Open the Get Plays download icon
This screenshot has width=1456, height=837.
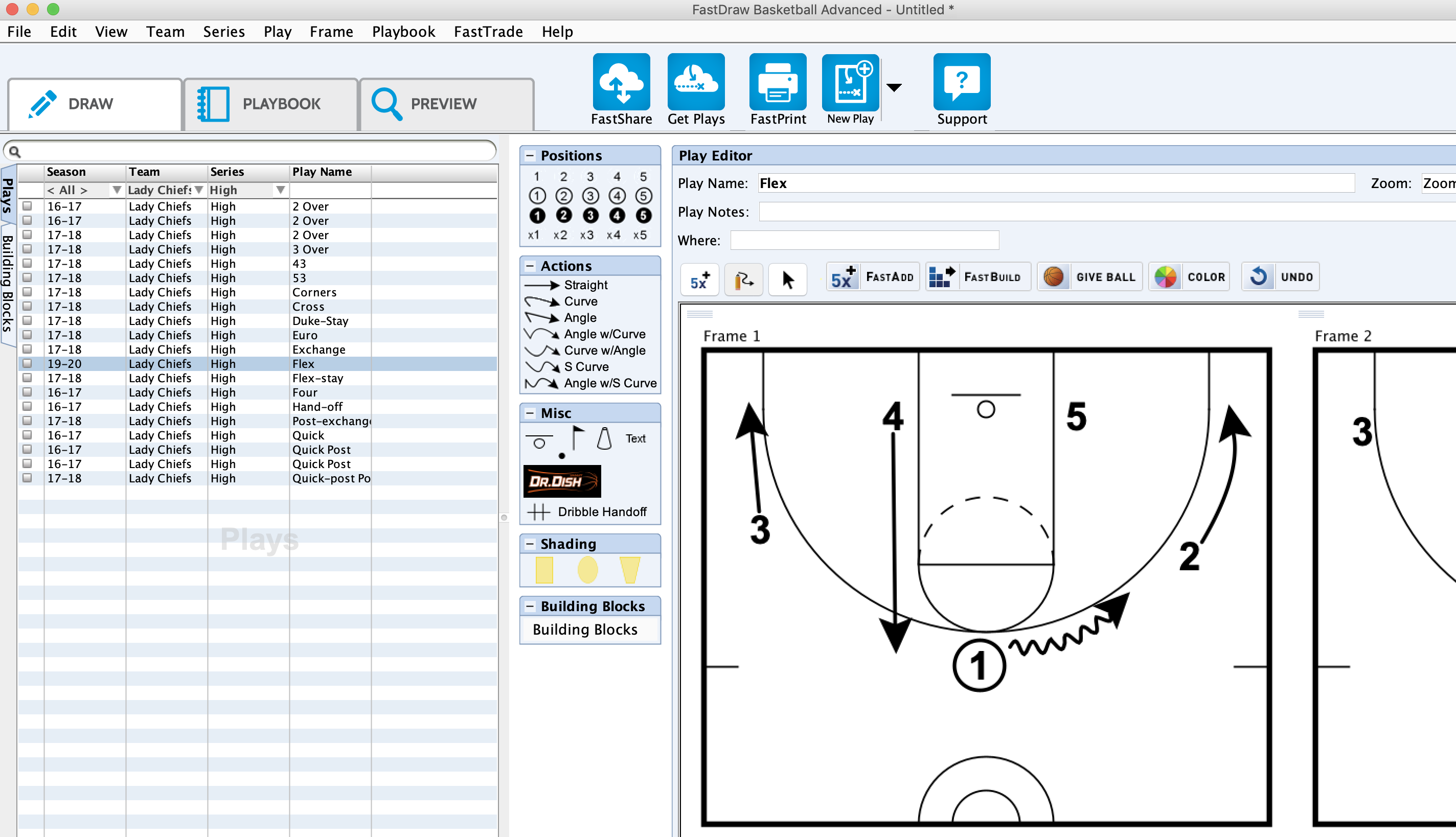click(x=695, y=82)
